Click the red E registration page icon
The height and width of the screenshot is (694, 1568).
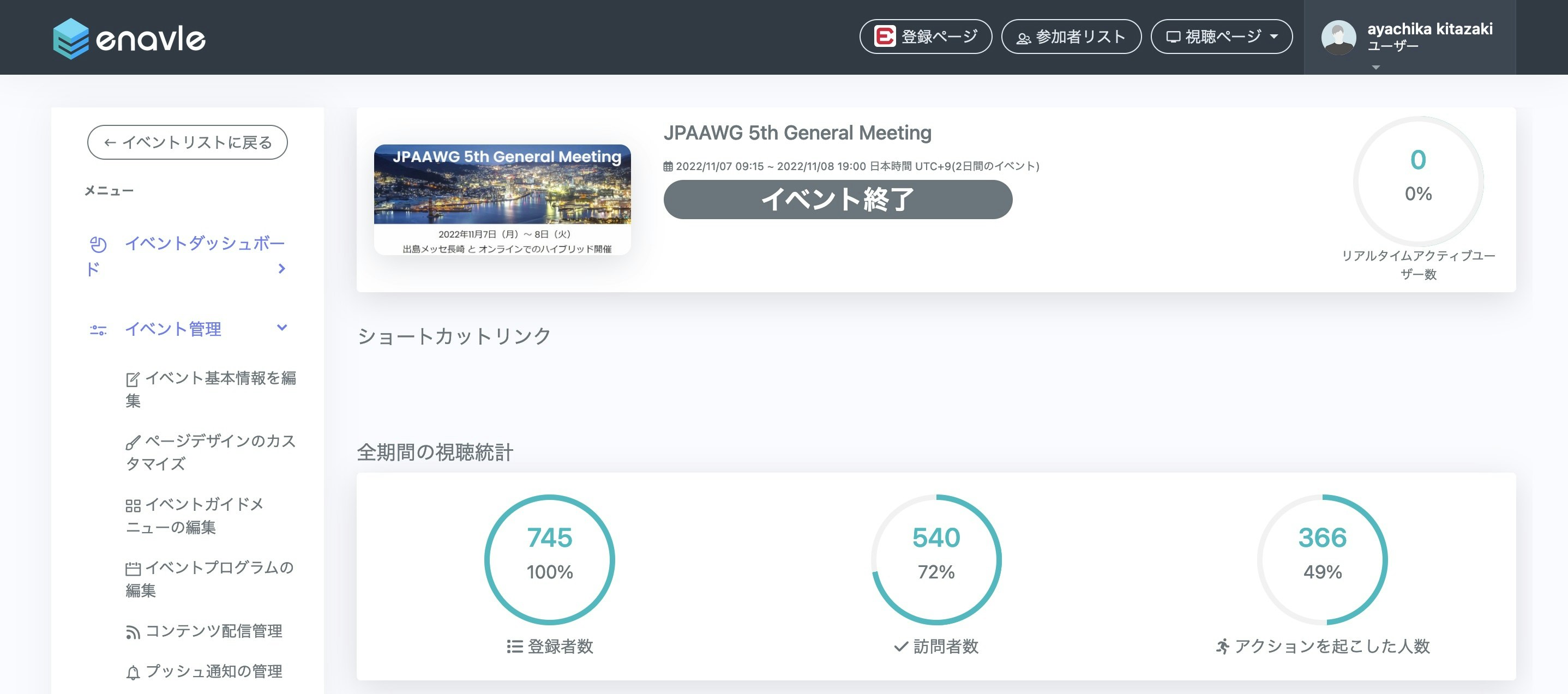coord(885,37)
